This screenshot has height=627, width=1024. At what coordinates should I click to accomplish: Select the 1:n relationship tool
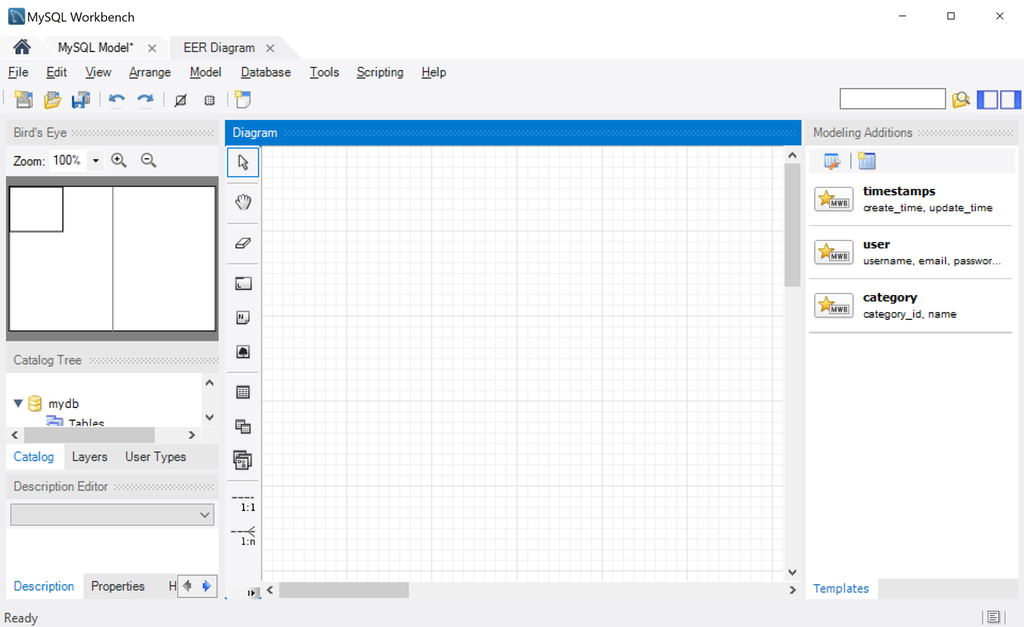point(243,535)
